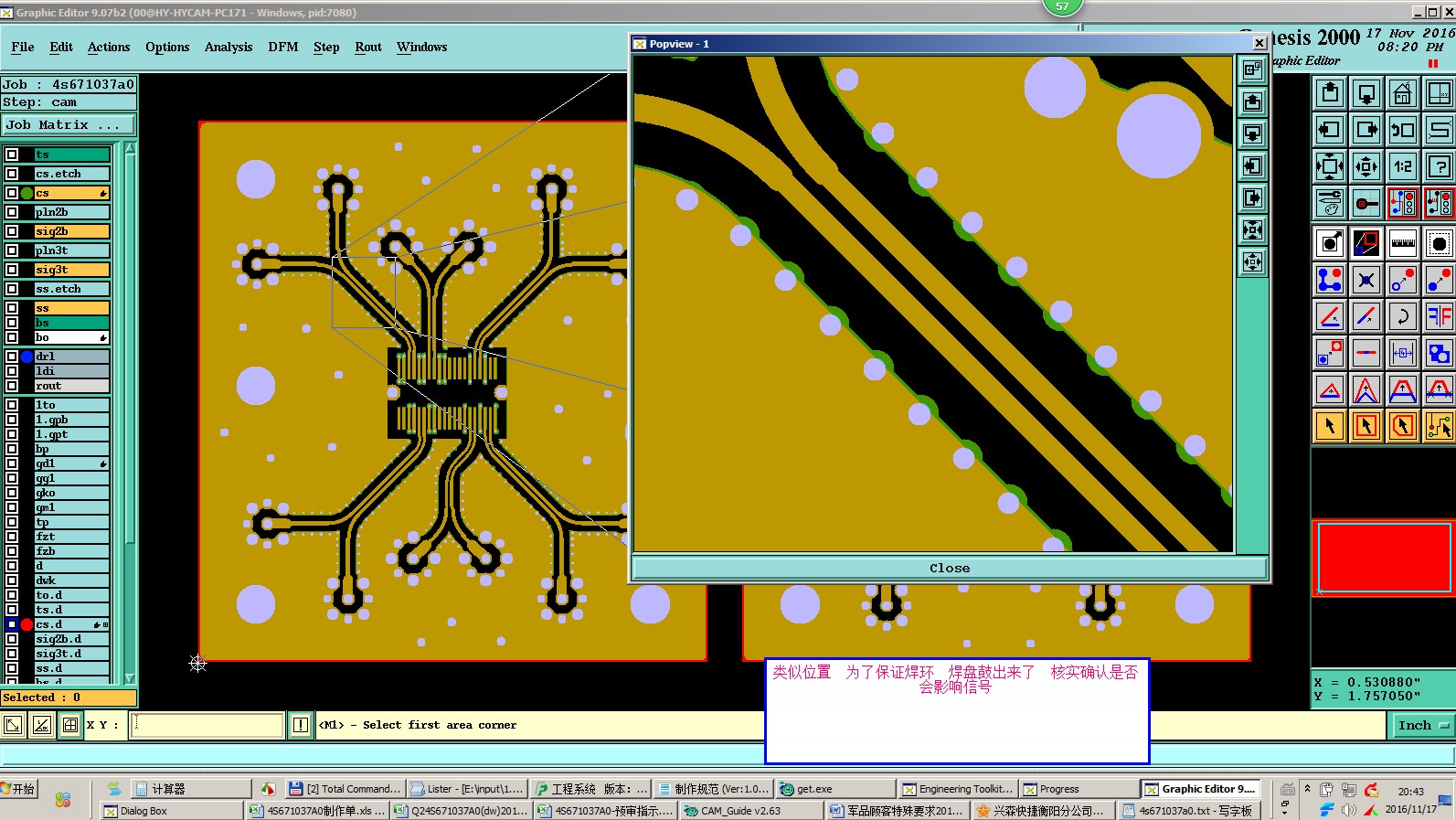1456x820 pixels.
Task: Switch to Engineering Toolkit taskbar item
Action: click(957, 789)
